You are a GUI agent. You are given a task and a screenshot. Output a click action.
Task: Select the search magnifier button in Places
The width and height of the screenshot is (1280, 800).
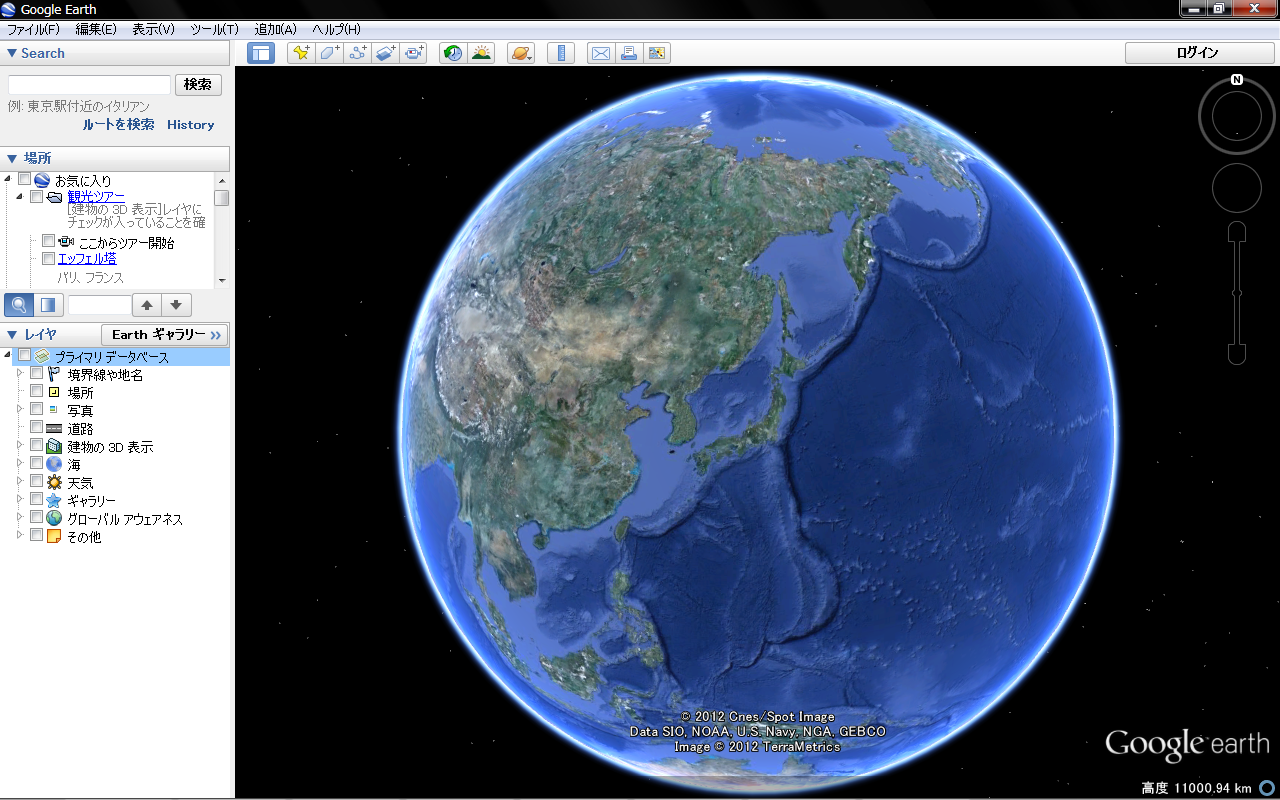(x=19, y=305)
